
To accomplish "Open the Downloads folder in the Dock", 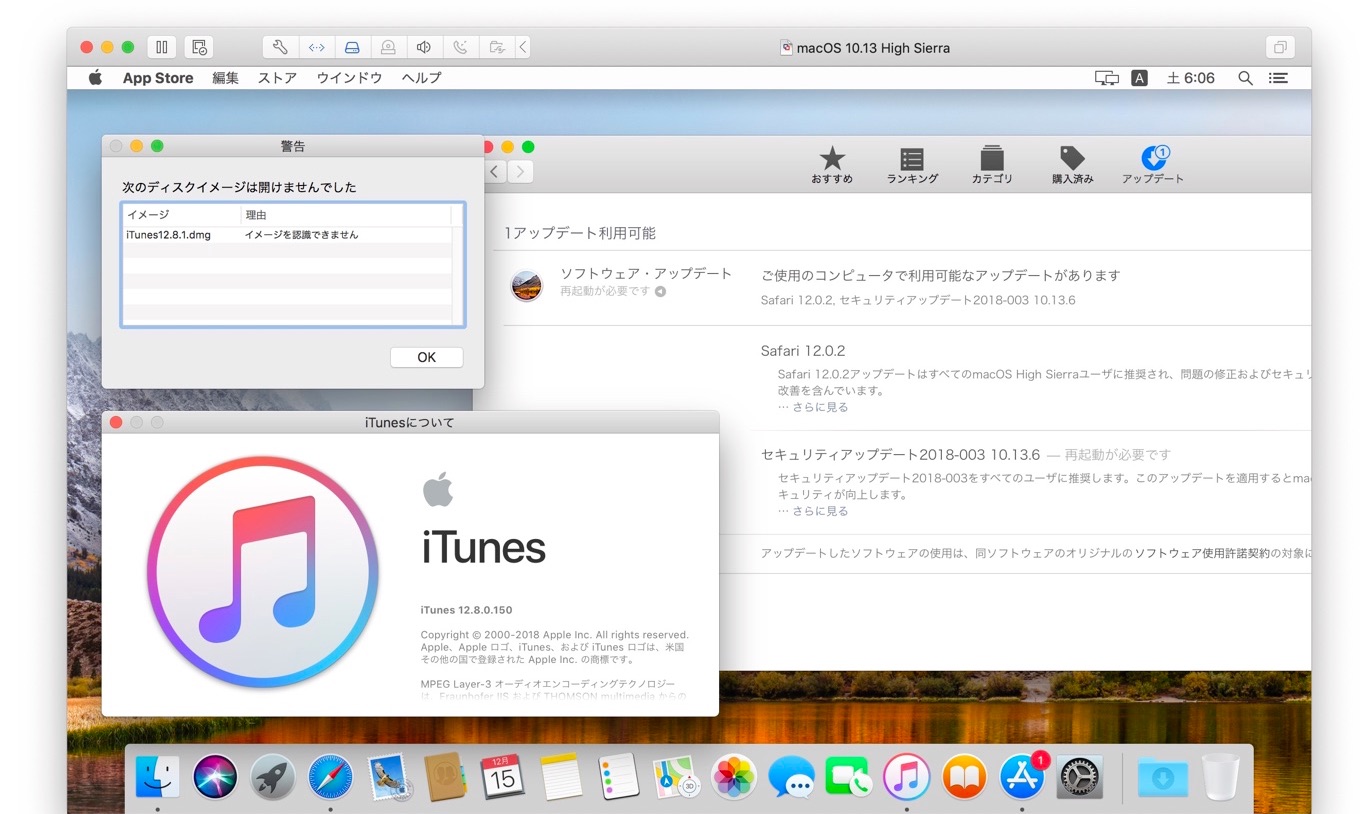I will click(1162, 777).
